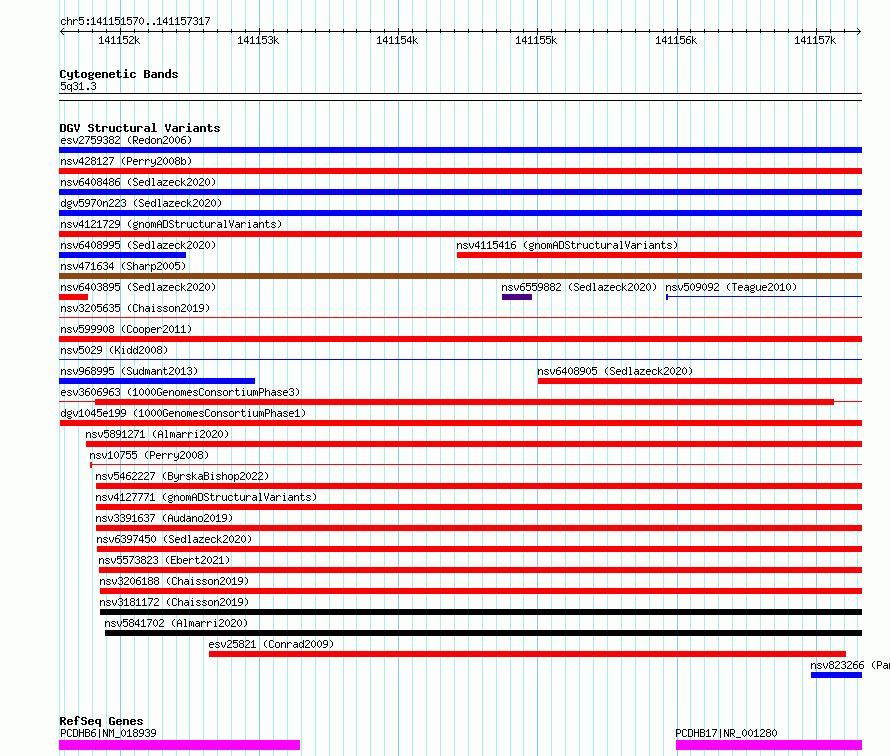Image resolution: width=890 pixels, height=756 pixels.
Task: Open dgv5970n223 (Sedlazeck2020) entry
Action: 141,203
